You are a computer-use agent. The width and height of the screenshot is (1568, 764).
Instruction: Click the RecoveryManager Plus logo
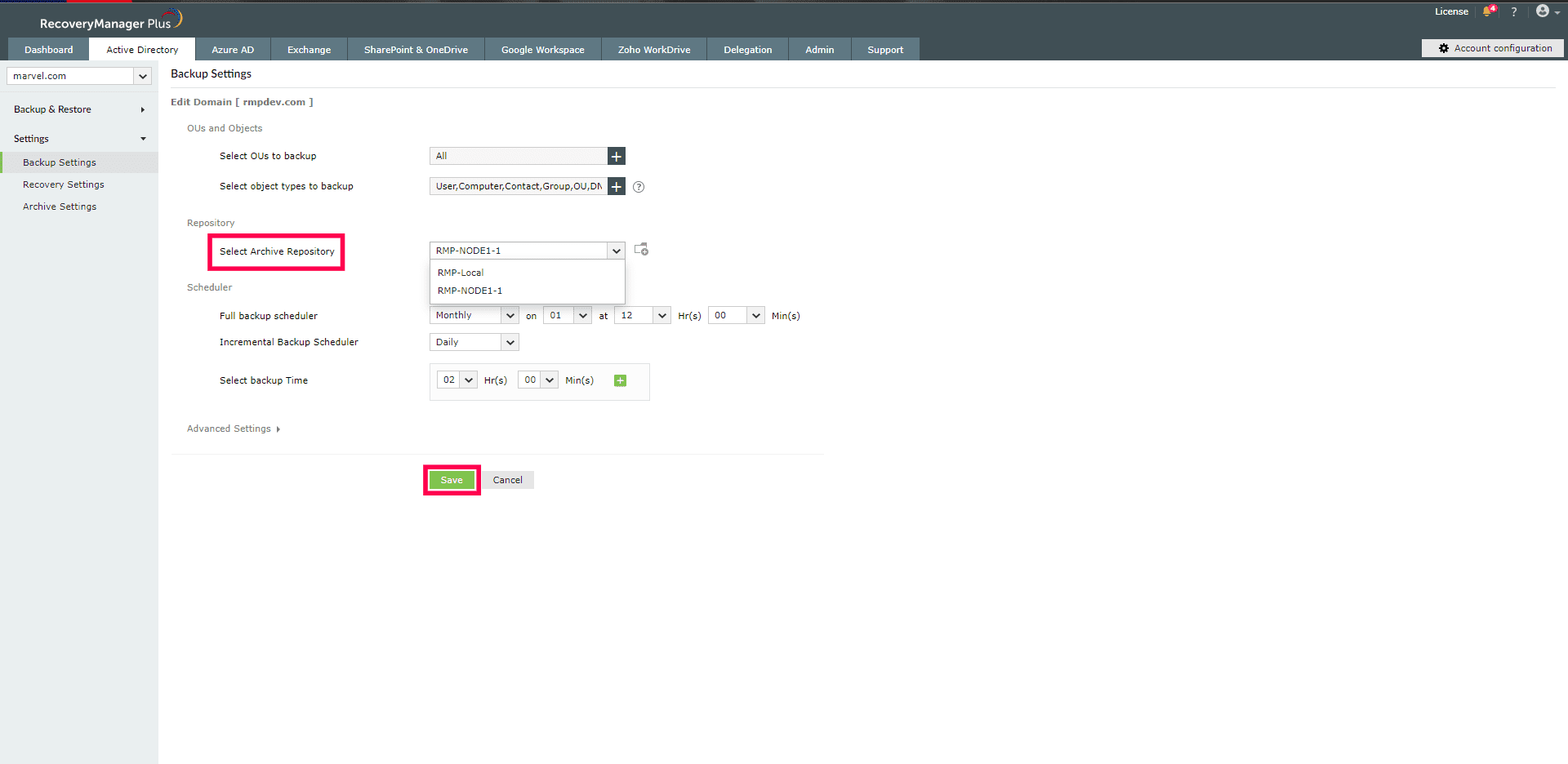[x=111, y=20]
